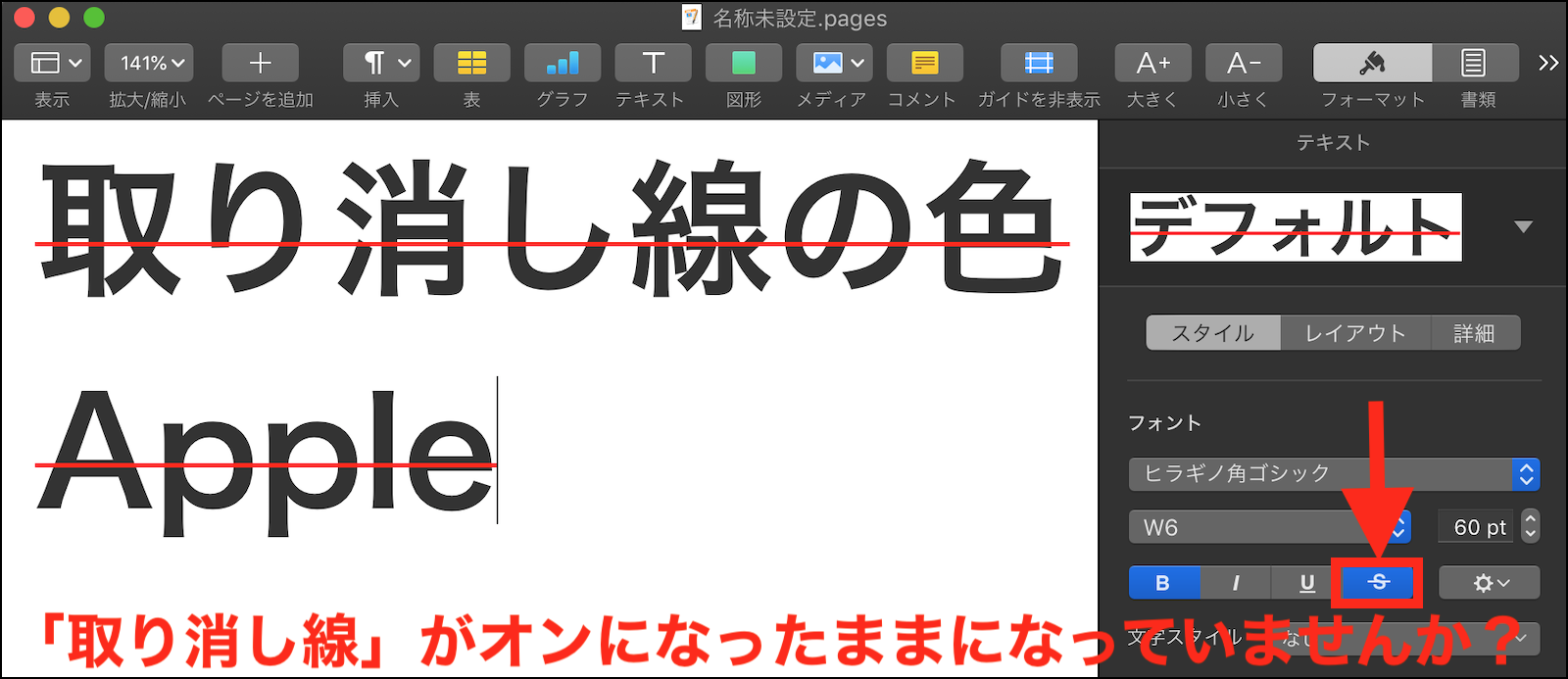Switch to the レイアウト tab
The width and height of the screenshot is (1568, 679).
1354,333
